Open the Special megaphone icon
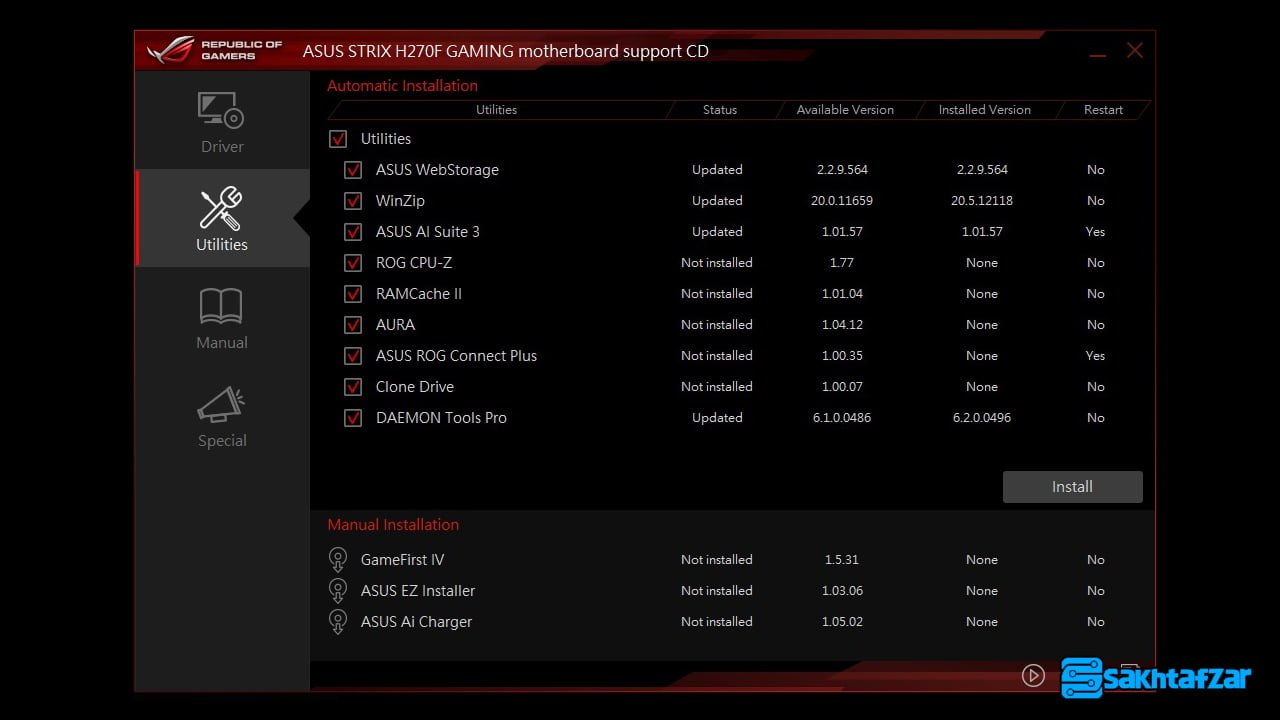Image resolution: width=1280 pixels, height=720 pixels. click(221, 404)
